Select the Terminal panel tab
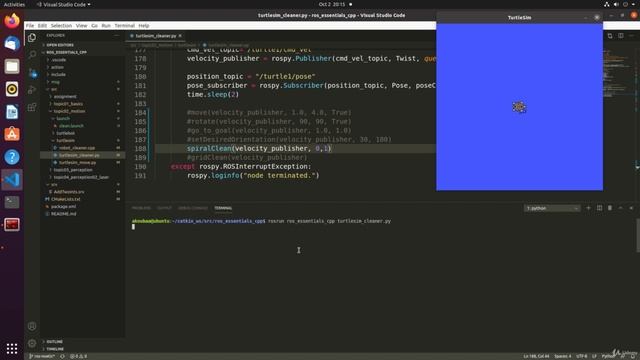 point(223,208)
